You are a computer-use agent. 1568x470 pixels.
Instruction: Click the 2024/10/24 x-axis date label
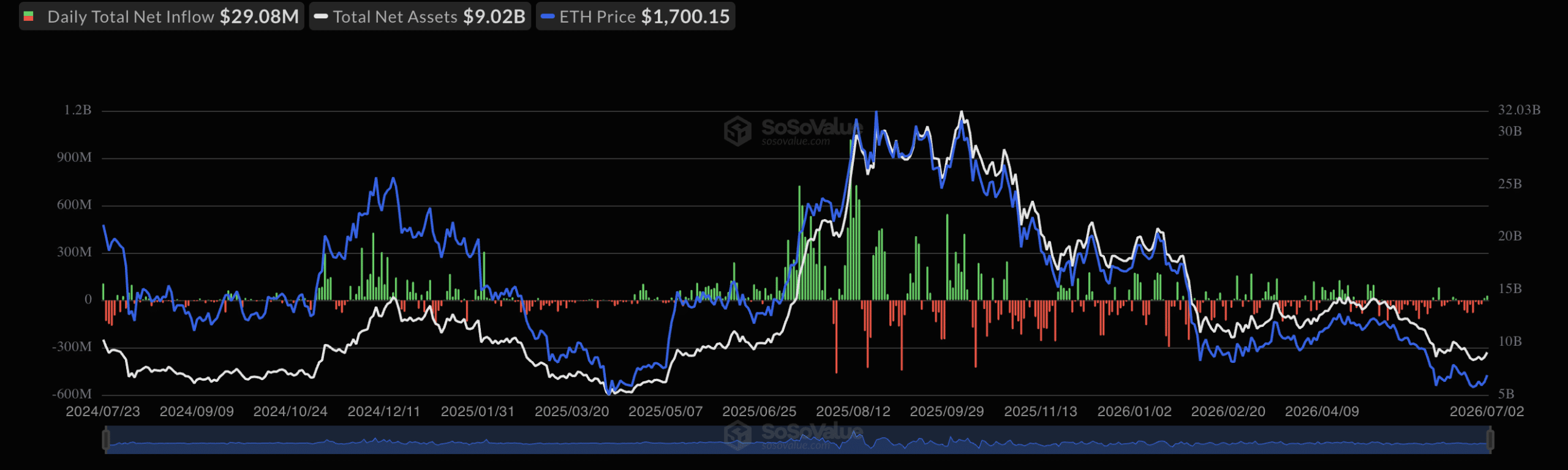pos(290,411)
